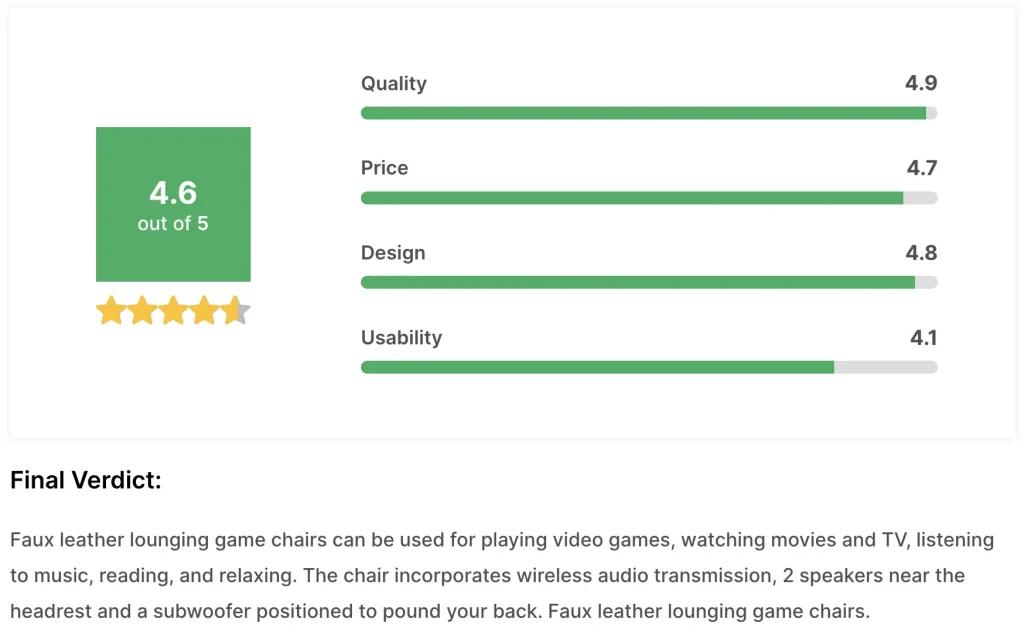Click the third yellow rating star

[x=174, y=310]
